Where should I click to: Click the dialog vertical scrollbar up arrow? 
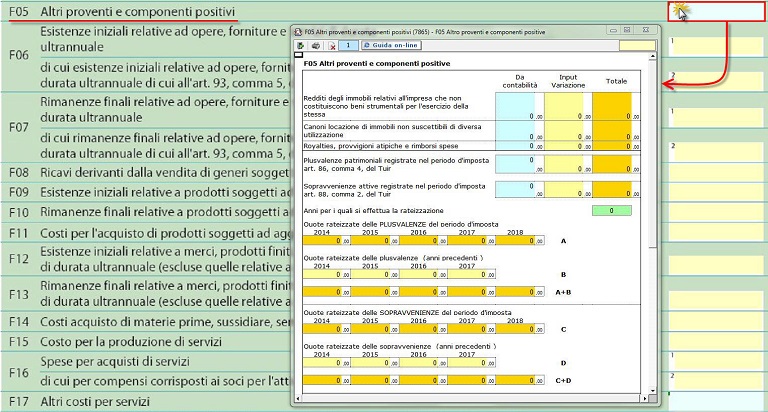tap(652, 57)
